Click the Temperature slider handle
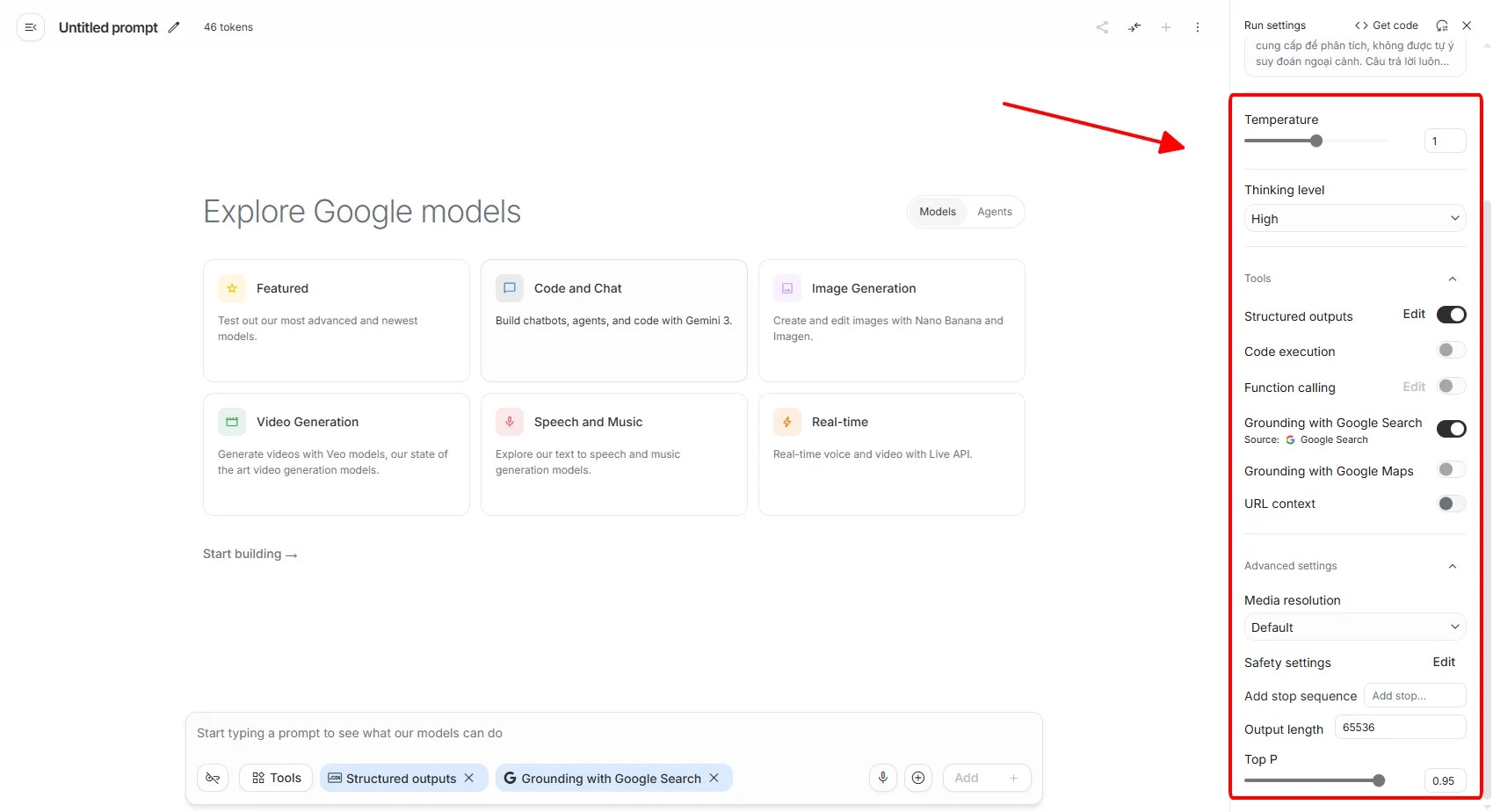The width and height of the screenshot is (1493, 812). pyautogui.click(x=1316, y=141)
